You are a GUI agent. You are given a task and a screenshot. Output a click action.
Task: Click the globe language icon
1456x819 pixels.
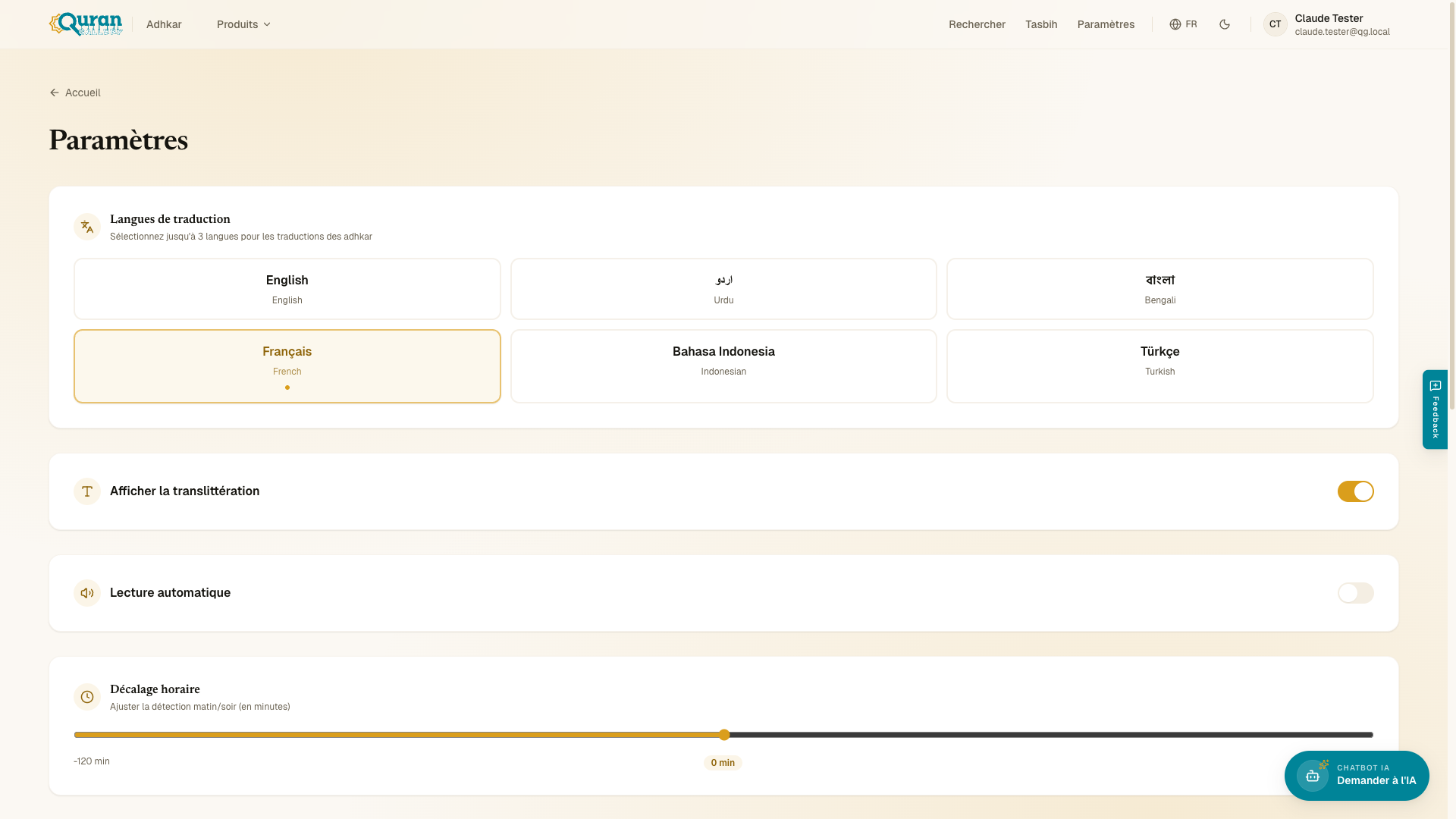[x=1175, y=24]
